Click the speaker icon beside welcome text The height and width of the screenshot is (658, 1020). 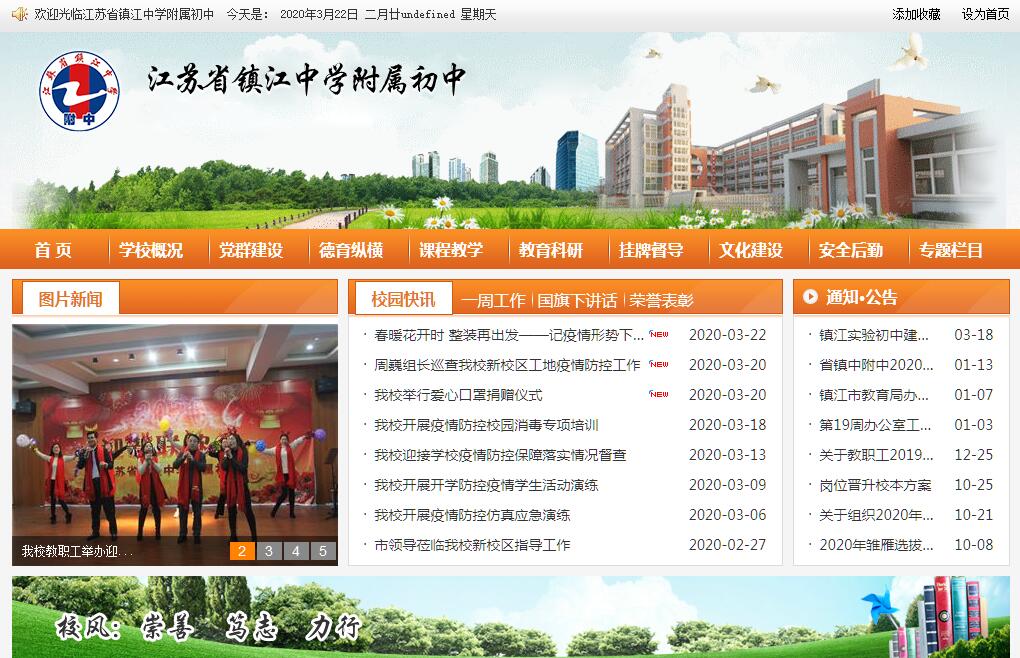(19, 14)
